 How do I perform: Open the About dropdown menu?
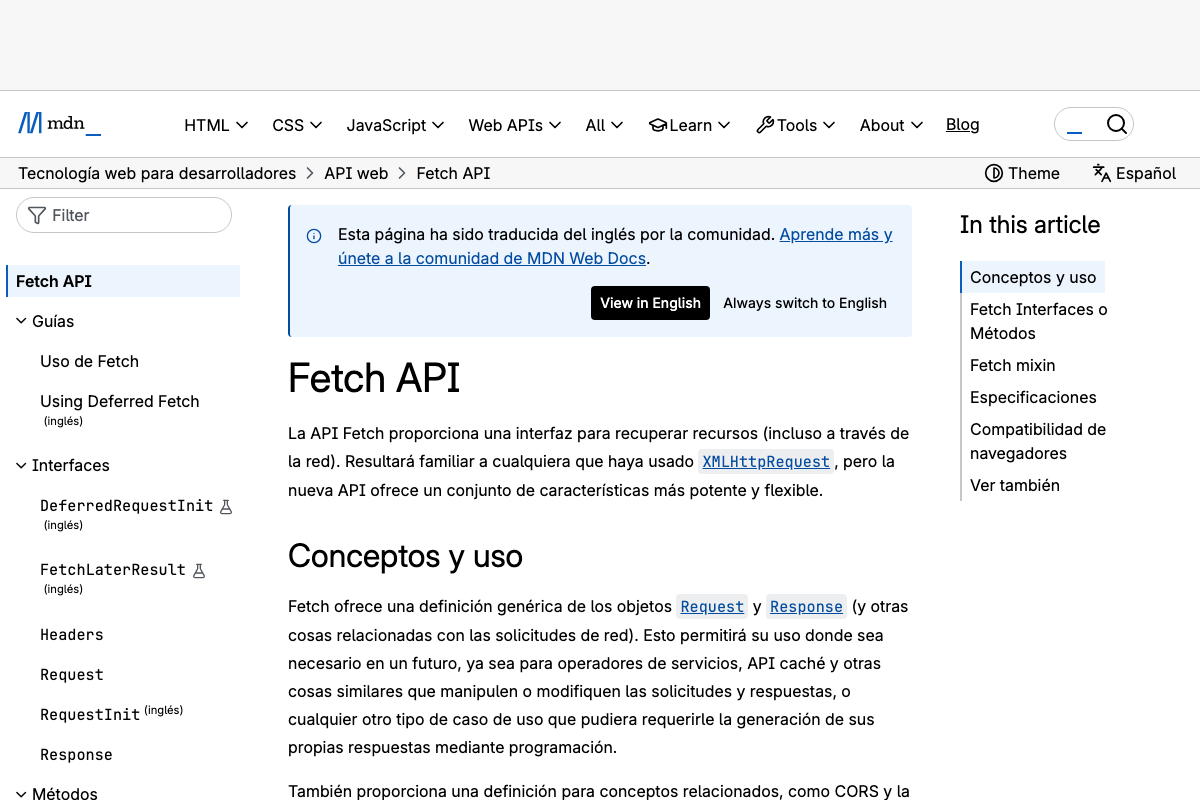coord(891,125)
